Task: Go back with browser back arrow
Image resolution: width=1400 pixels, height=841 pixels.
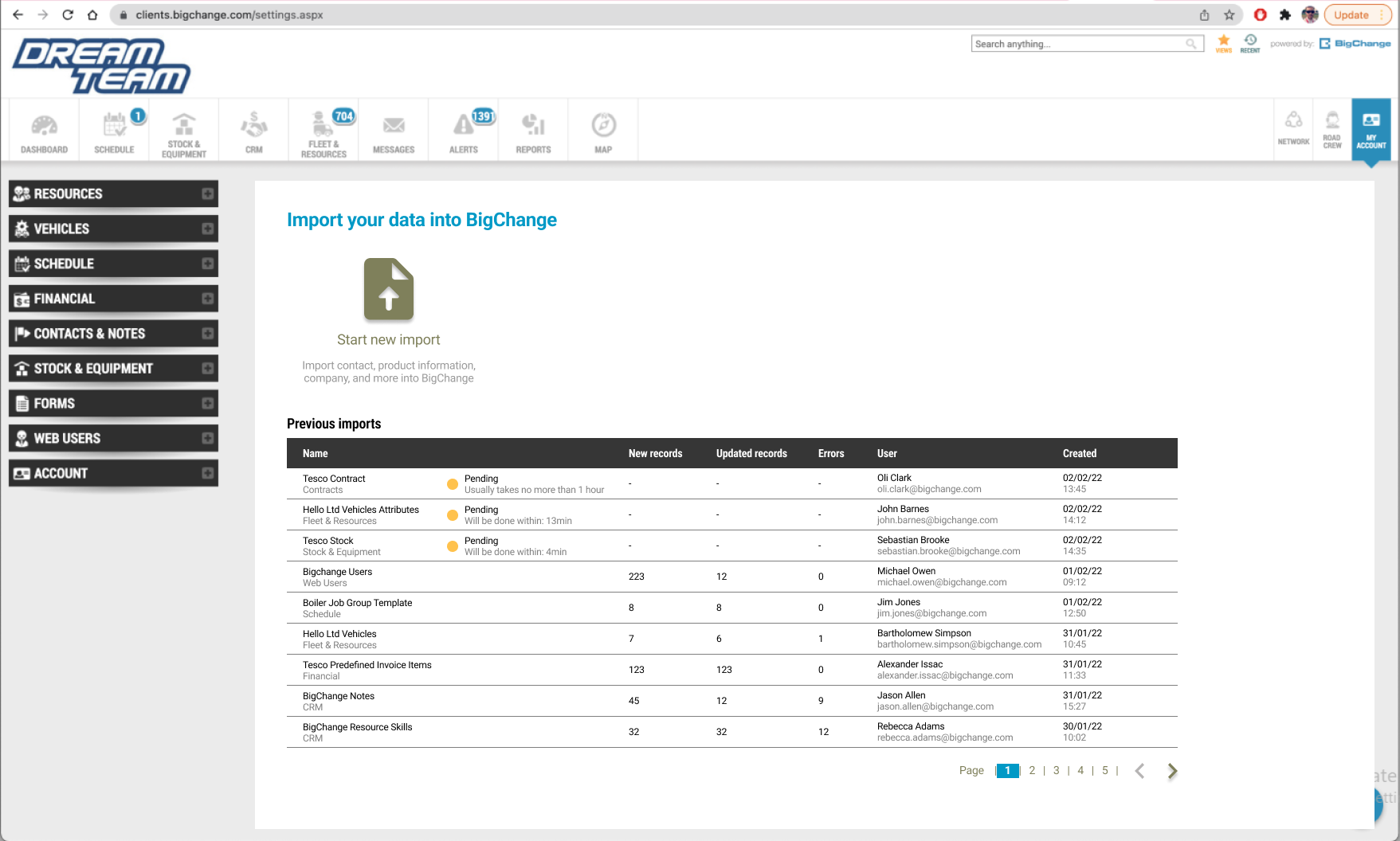Action: pyautogui.click(x=18, y=14)
